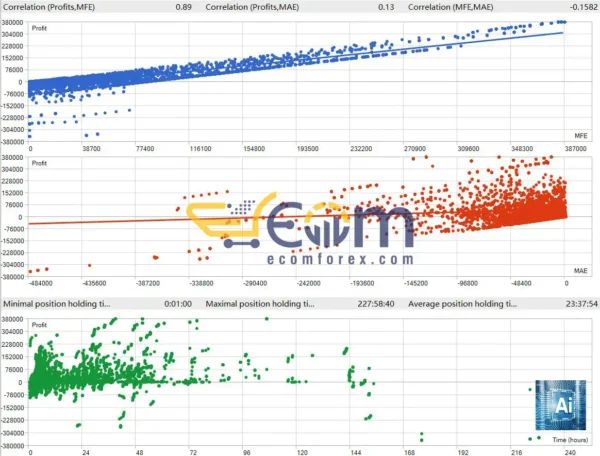Click the 144 hours tick on time axis
600x456 pixels.
pyautogui.click(x=356, y=453)
